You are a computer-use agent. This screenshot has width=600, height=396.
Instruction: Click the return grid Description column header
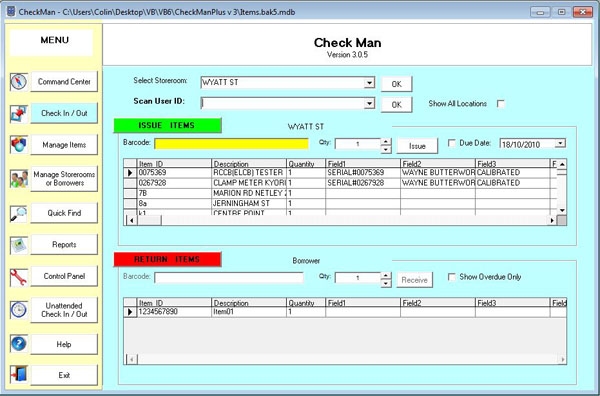[x=249, y=303]
